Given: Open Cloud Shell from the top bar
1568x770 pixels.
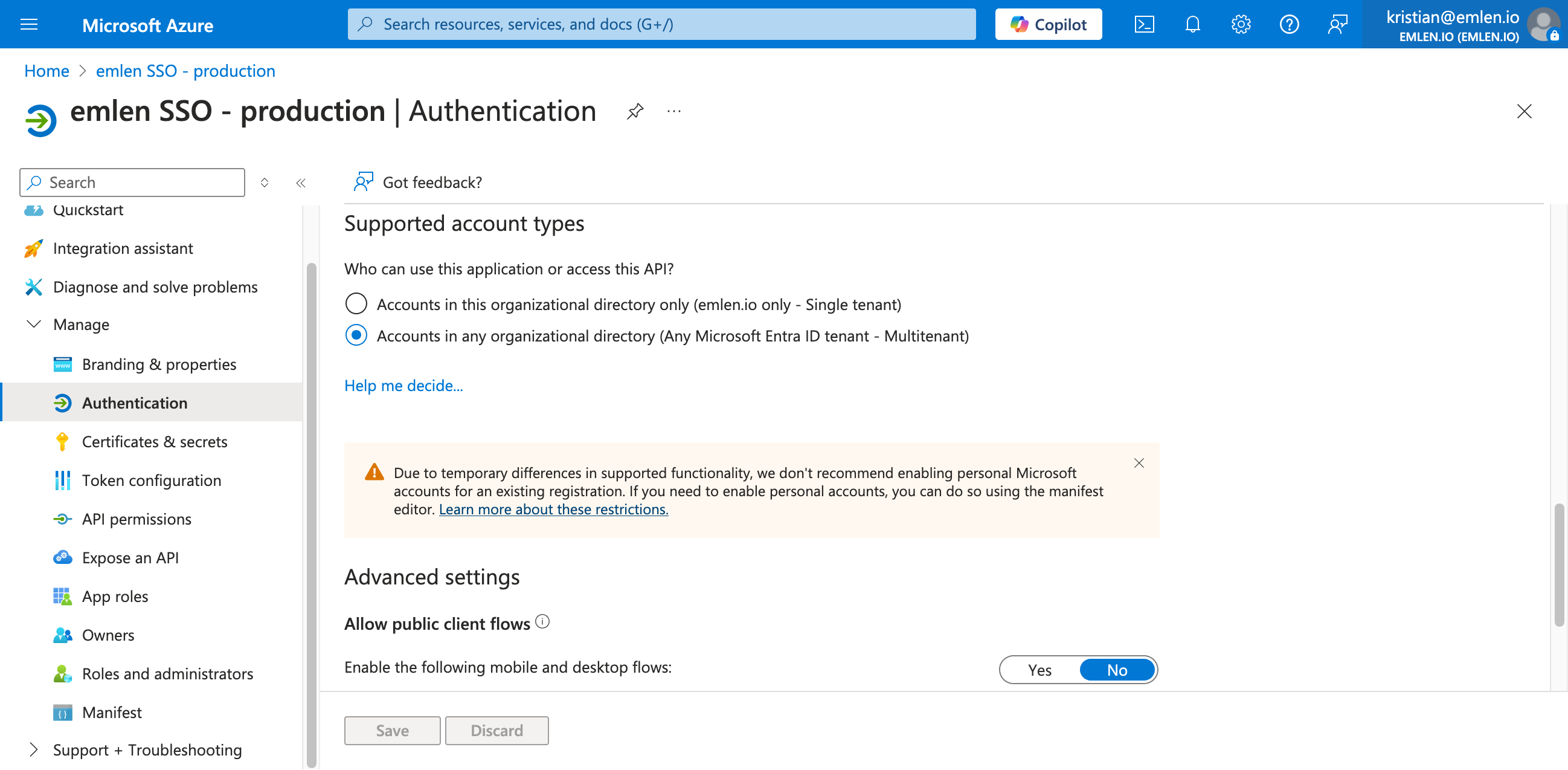Looking at the screenshot, I should pos(1144,24).
